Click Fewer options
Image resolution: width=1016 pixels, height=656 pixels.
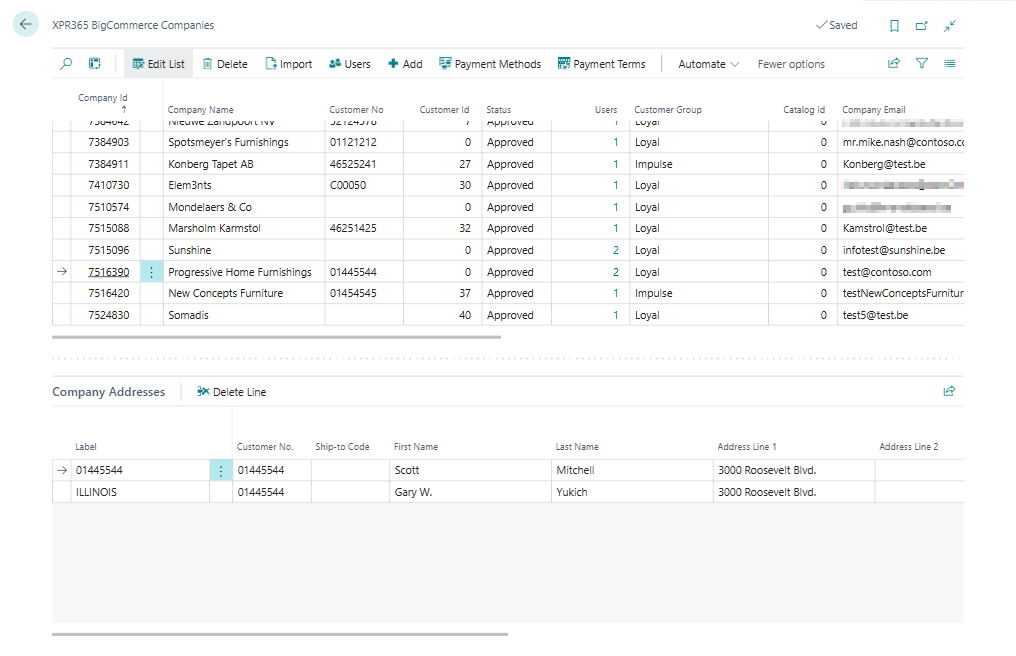(x=791, y=64)
